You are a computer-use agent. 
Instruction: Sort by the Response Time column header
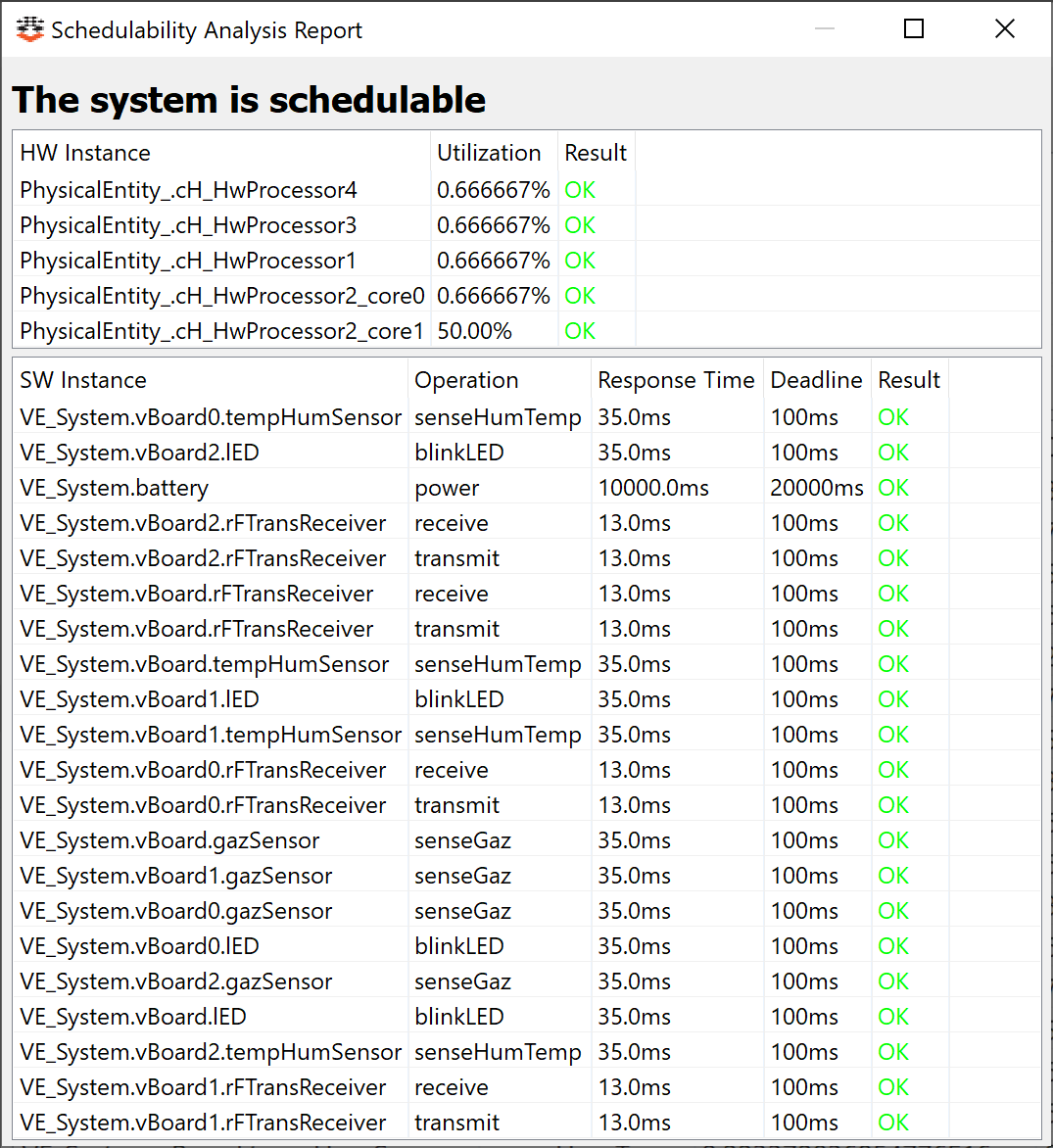pyautogui.click(x=677, y=380)
